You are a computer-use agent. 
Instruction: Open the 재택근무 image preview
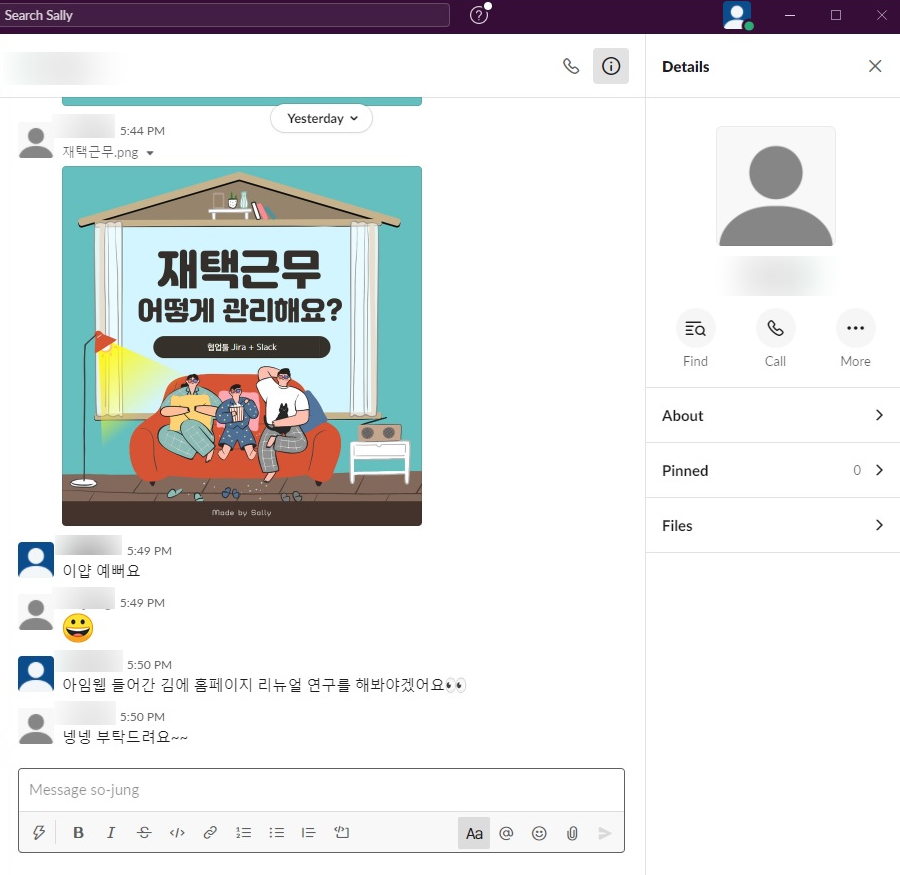point(242,346)
